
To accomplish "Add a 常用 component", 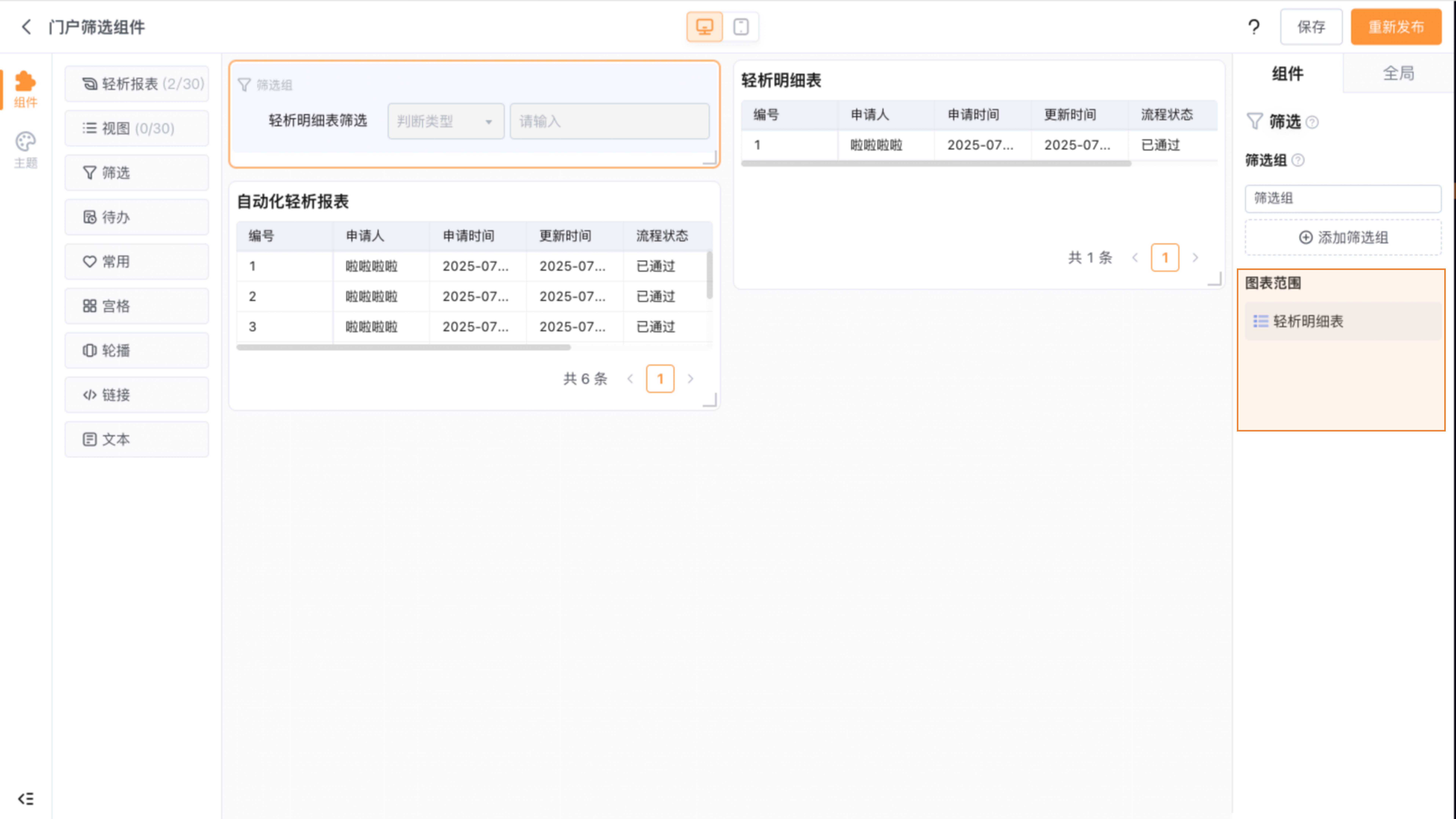I will pyautogui.click(x=137, y=262).
